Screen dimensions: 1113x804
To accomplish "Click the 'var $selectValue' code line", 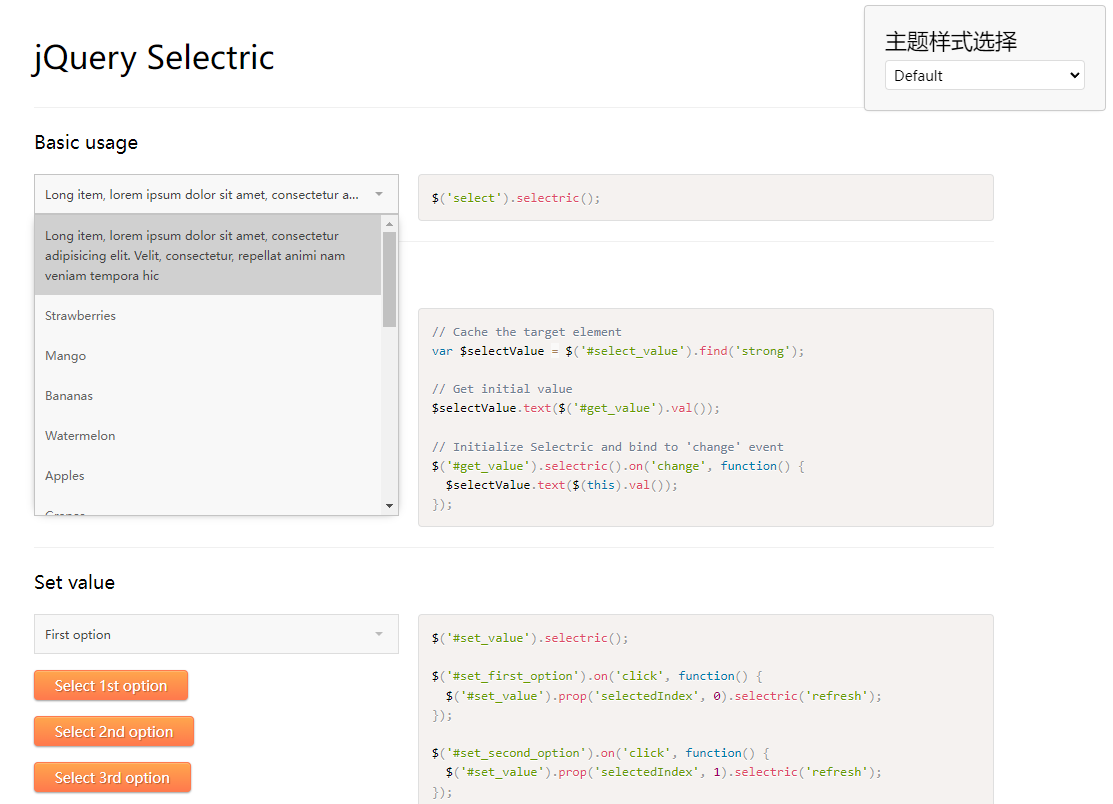I will point(618,351).
